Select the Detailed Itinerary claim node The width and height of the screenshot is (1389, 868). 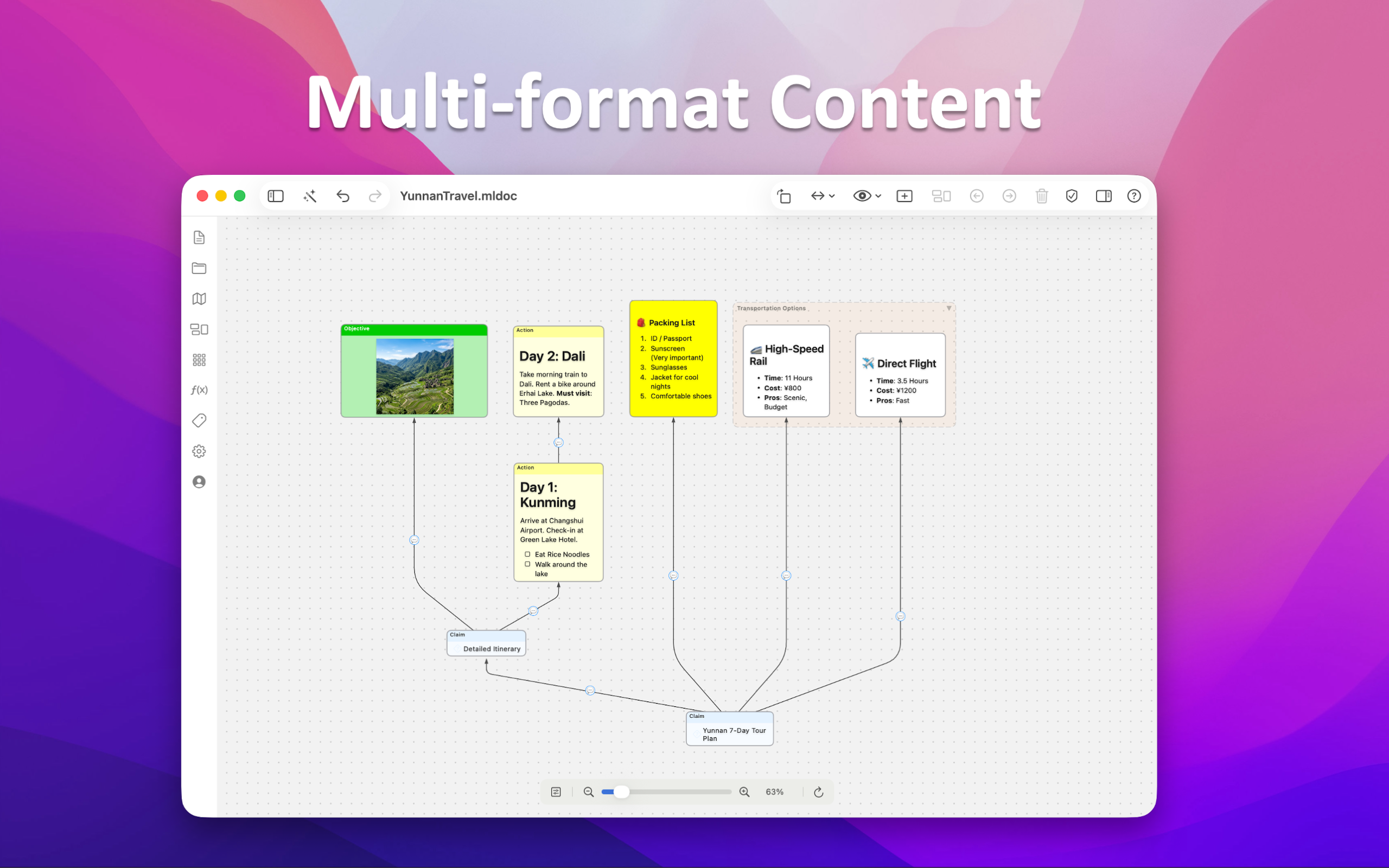coord(486,643)
